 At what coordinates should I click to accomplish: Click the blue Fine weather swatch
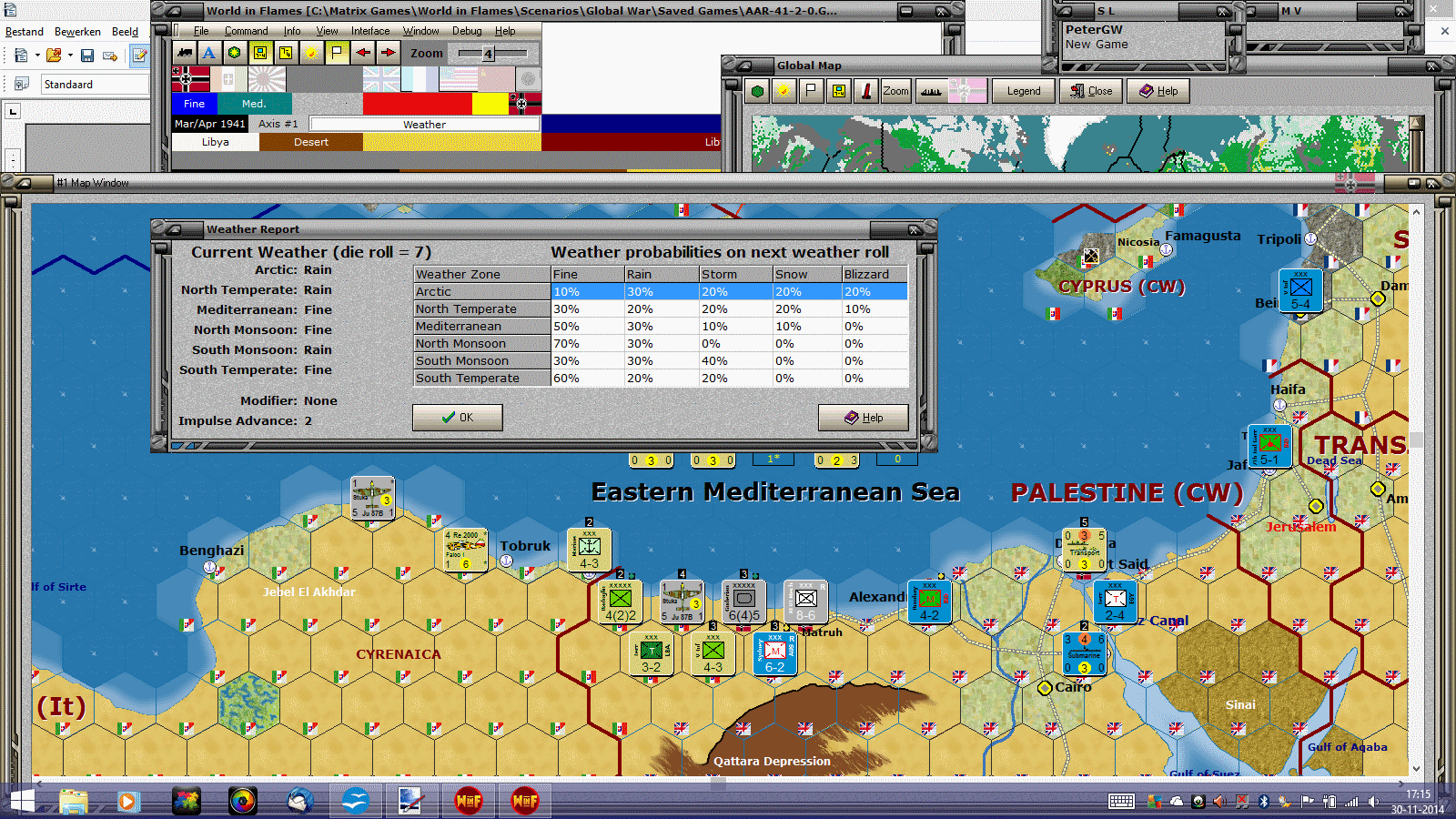coord(195,104)
